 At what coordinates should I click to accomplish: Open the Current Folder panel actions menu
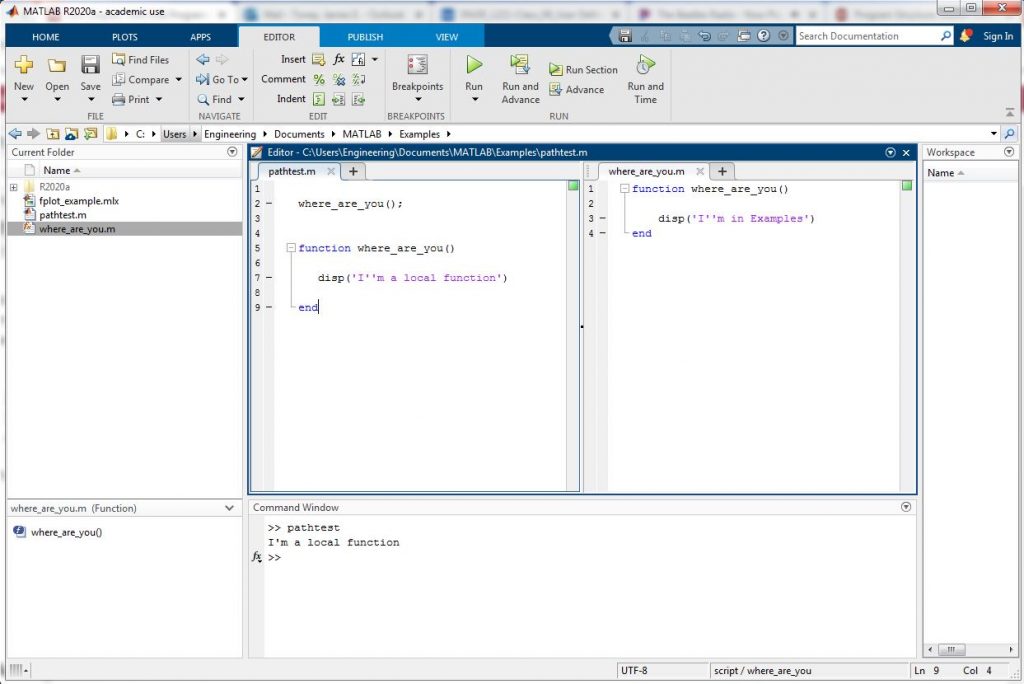click(233, 152)
